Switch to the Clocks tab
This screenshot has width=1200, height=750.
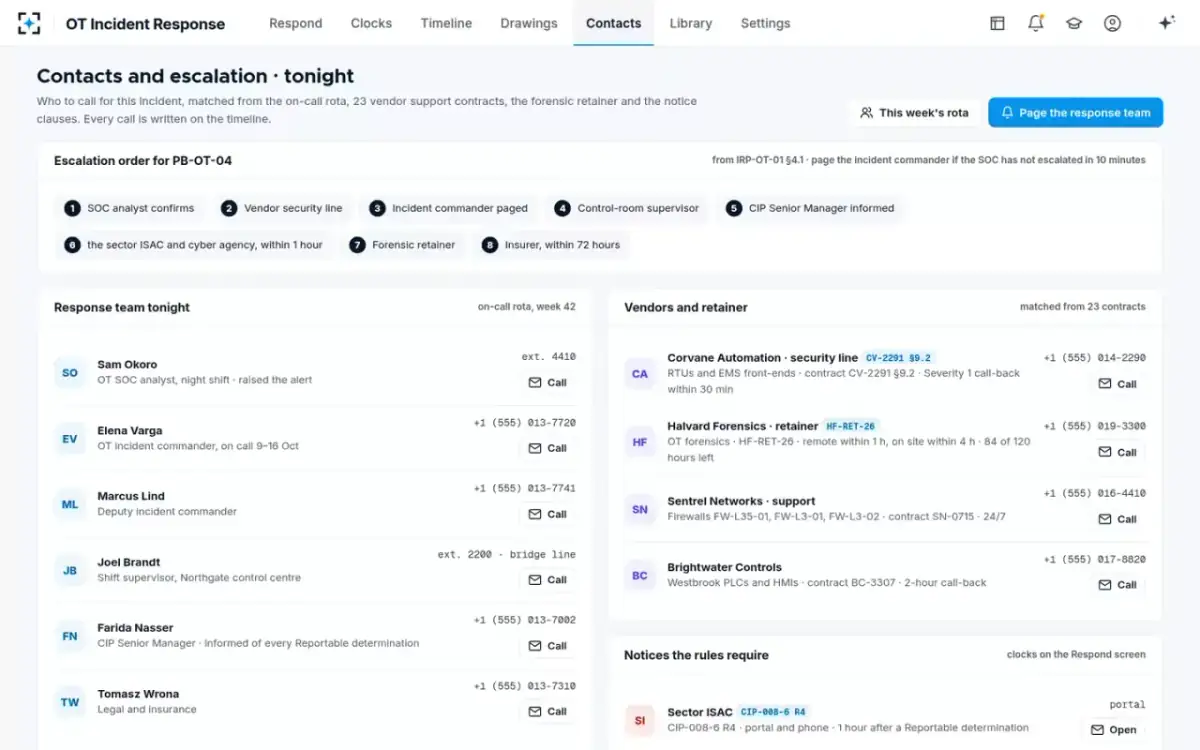[371, 23]
